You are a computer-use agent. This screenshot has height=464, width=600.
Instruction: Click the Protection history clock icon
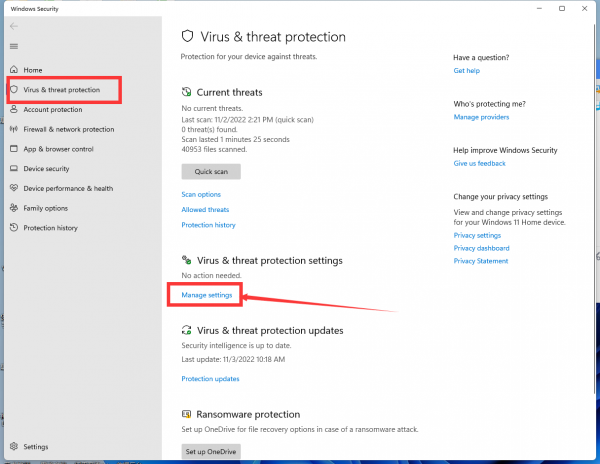(x=14, y=227)
